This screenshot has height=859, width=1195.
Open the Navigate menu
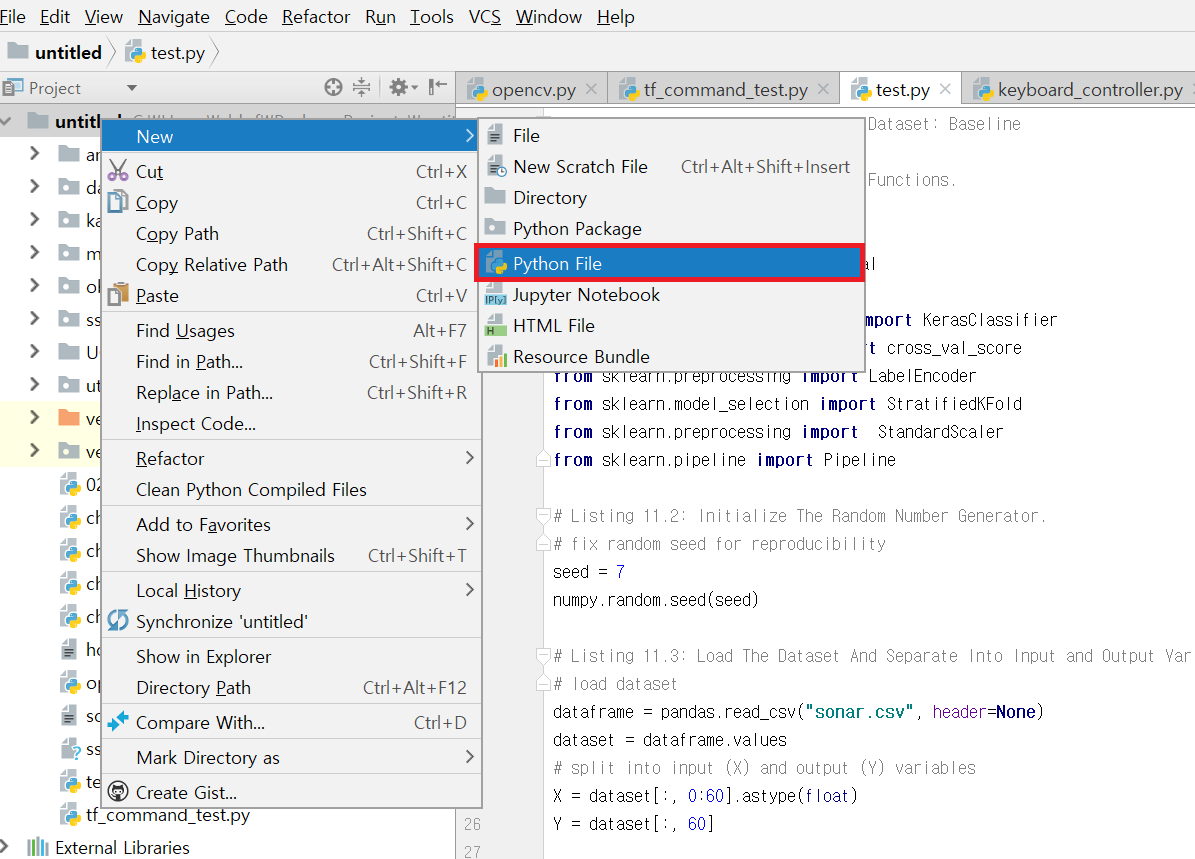point(174,17)
